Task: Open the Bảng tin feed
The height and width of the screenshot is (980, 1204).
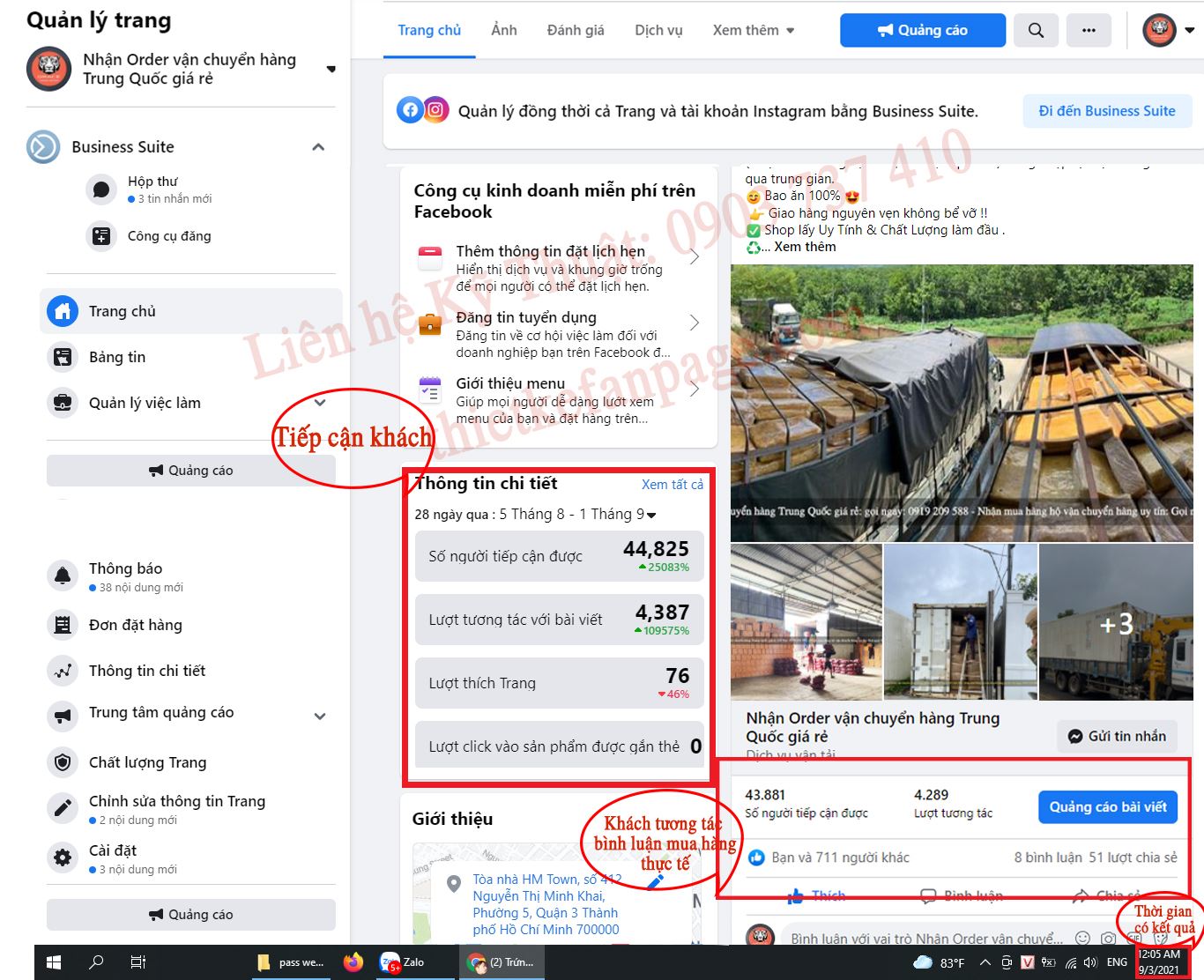Action: pyautogui.click(x=115, y=357)
